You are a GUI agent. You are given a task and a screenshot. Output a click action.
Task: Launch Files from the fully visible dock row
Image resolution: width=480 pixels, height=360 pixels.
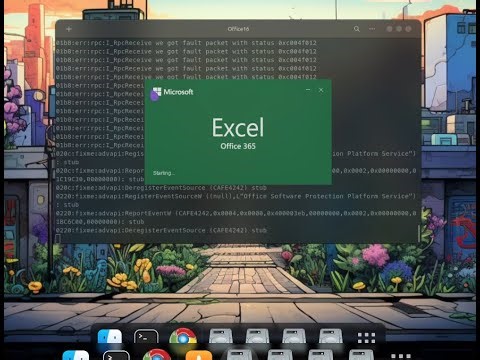point(110,337)
